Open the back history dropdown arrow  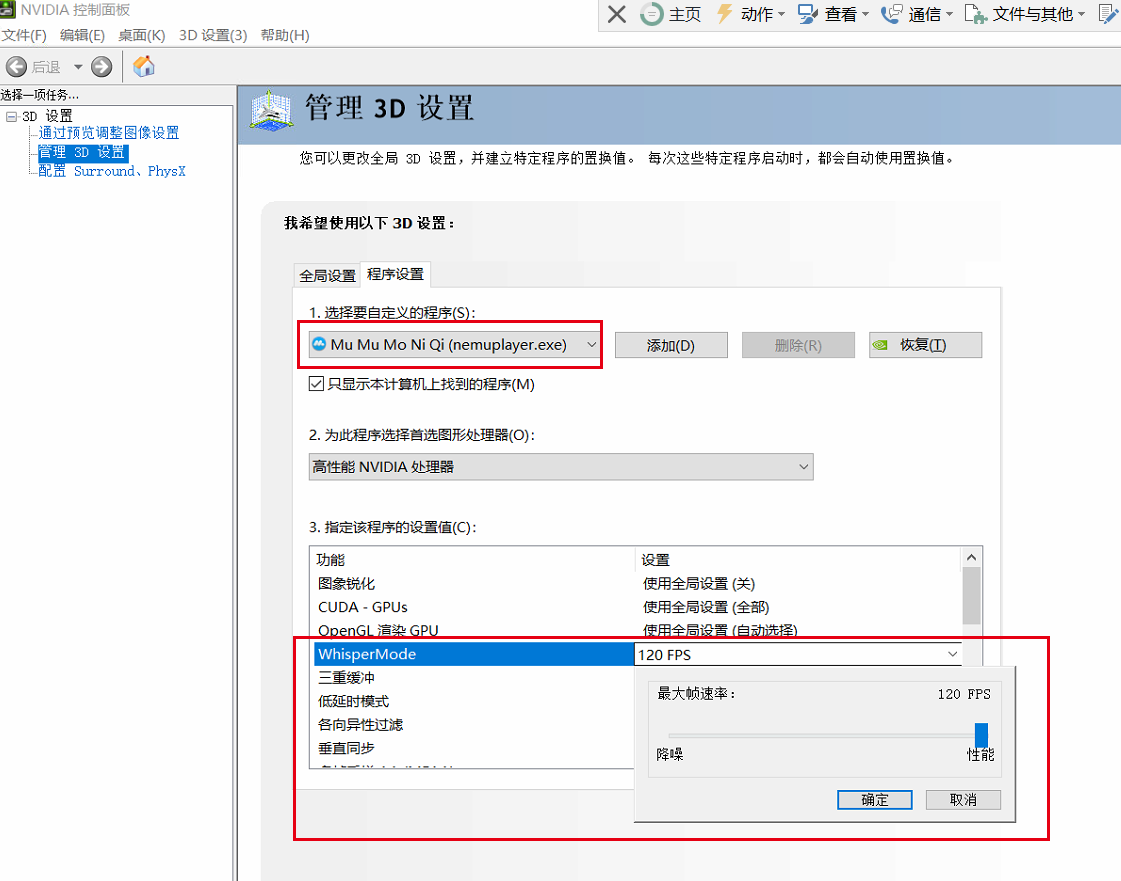(78, 67)
